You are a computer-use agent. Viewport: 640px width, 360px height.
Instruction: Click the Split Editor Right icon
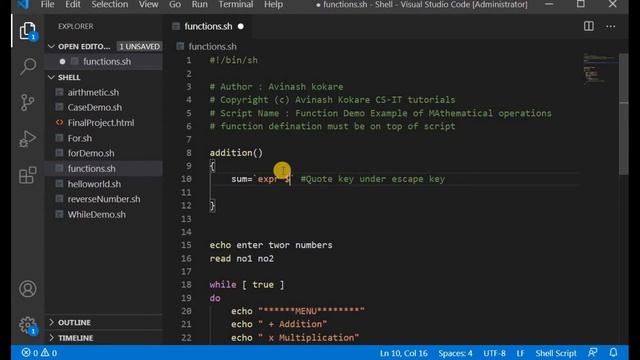(x=589, y=26)
